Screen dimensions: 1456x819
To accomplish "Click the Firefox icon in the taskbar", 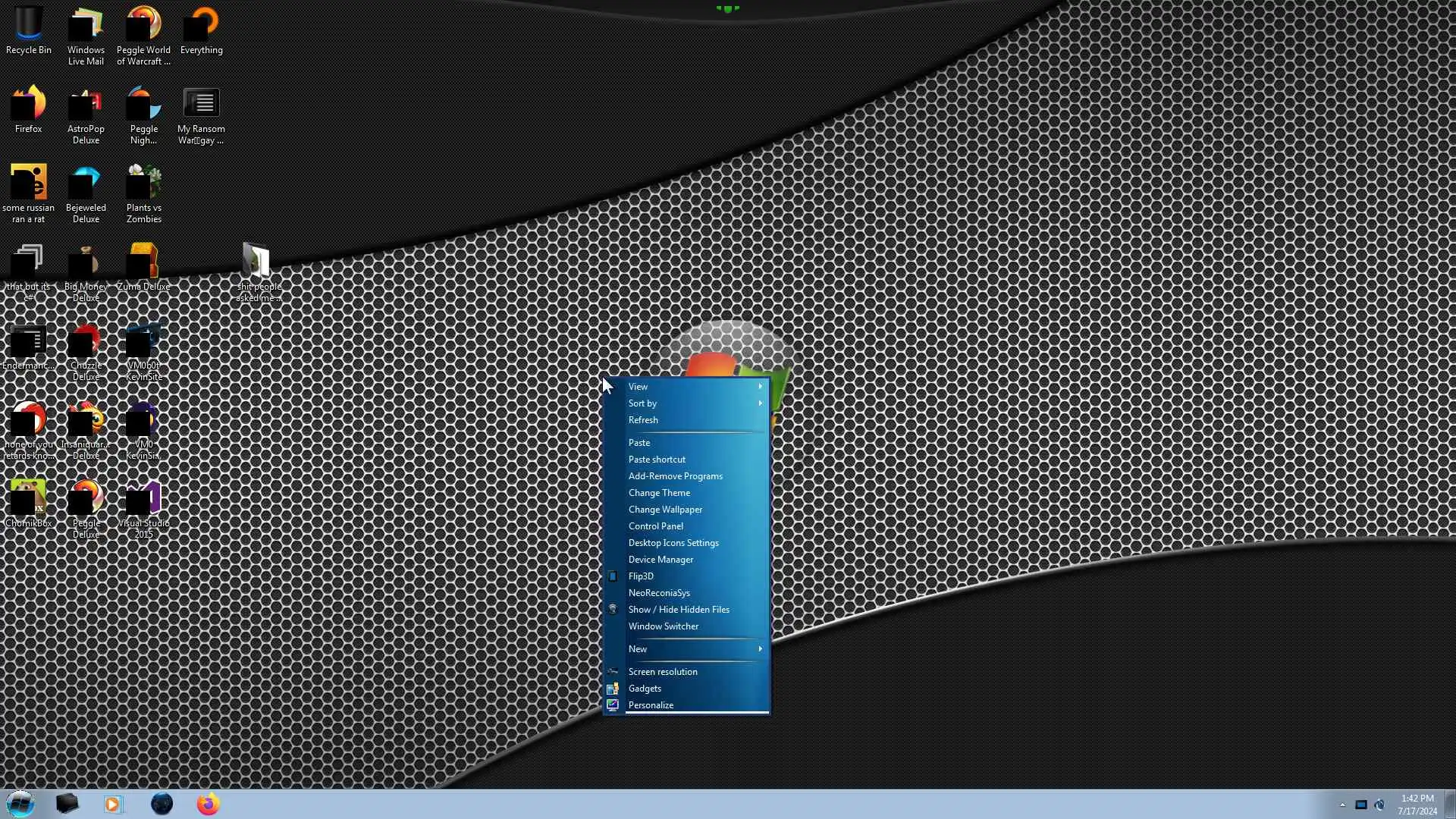I will [x=208, y=804].
